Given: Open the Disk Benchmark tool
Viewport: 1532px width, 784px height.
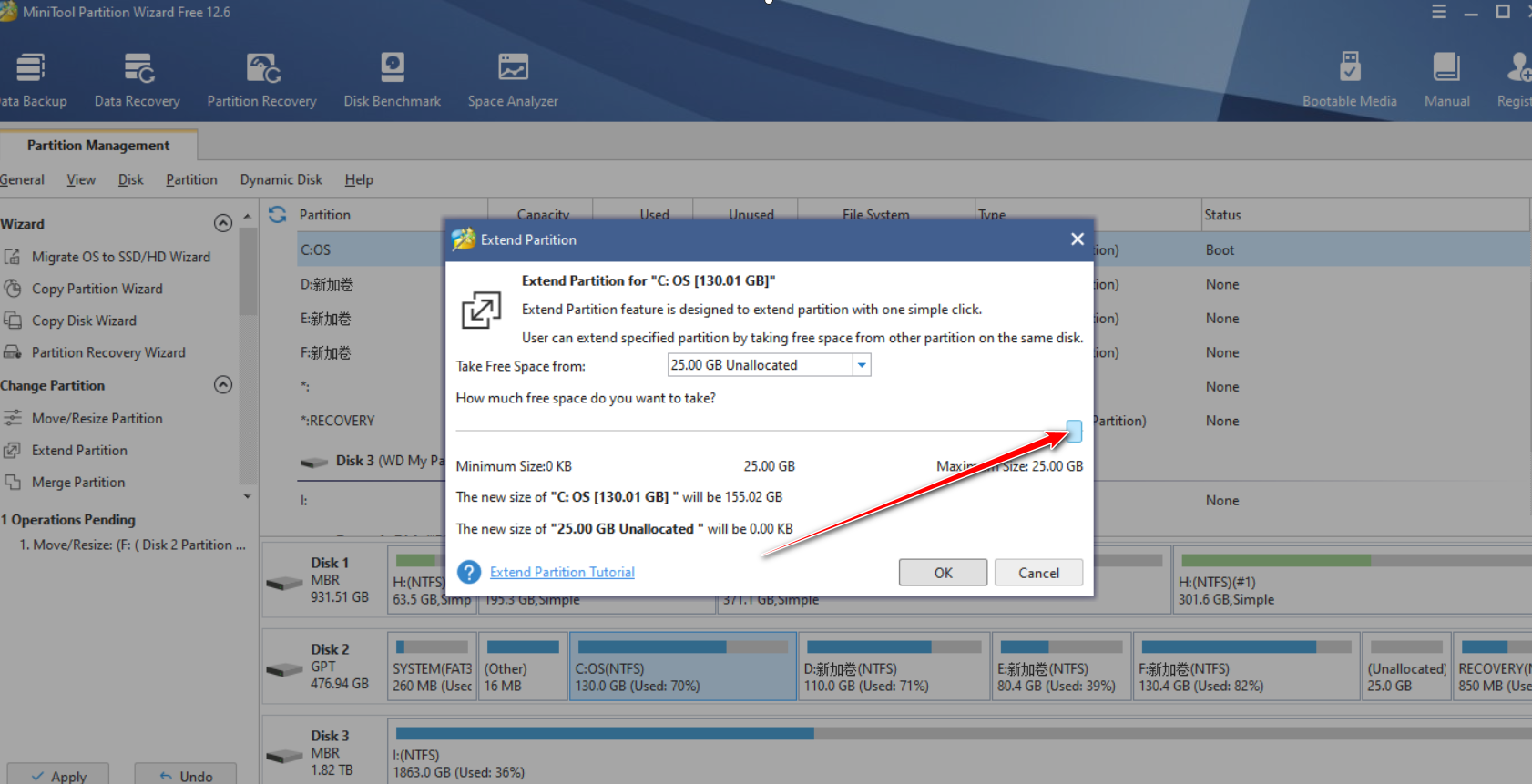Looking at the screenshot, I should (393, 80).
